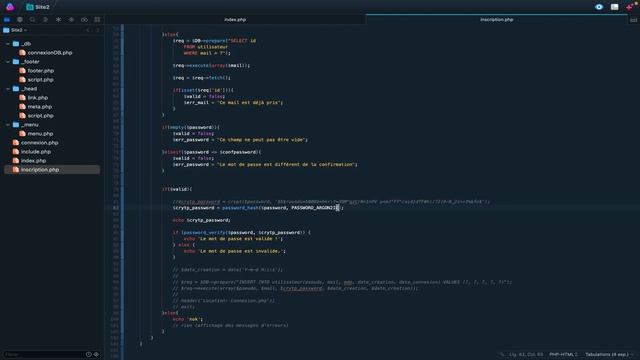Click the 'Le mot de passe est invalide' line

tap(234, 251)
